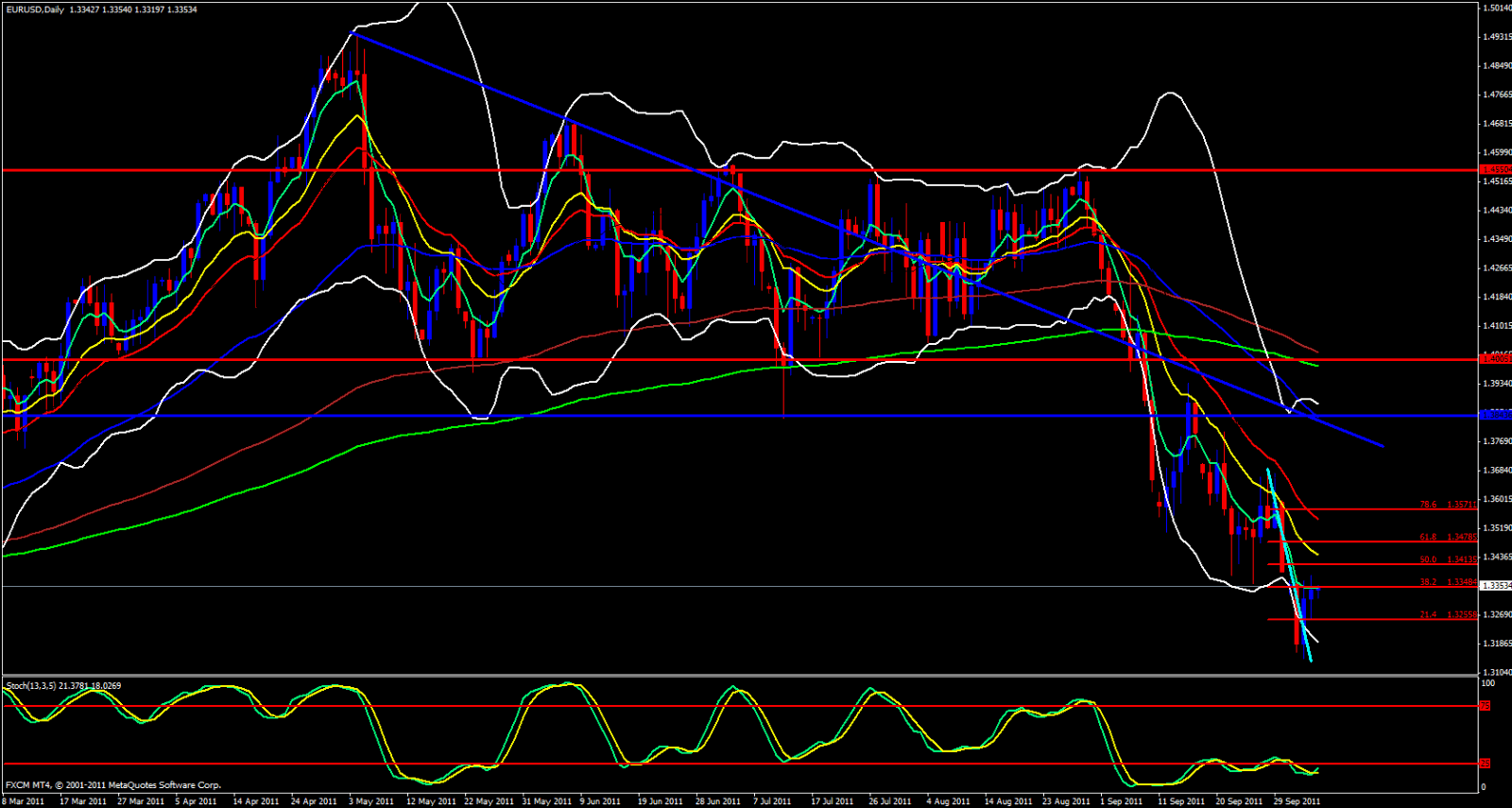
Task: Click the 14 Apr 2011 date label
Action: point(256,801)
